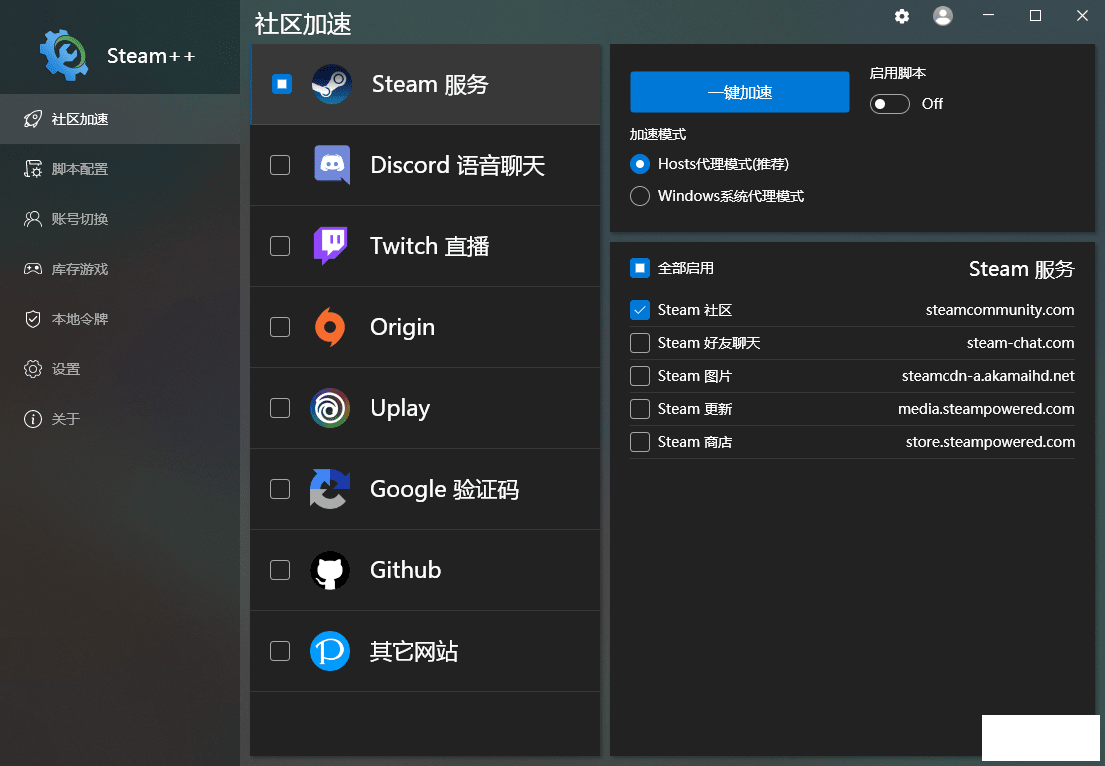Click the Uplay swirl icon
The width and height of the screenshot is (1105, 766).
tap(330, 408)
